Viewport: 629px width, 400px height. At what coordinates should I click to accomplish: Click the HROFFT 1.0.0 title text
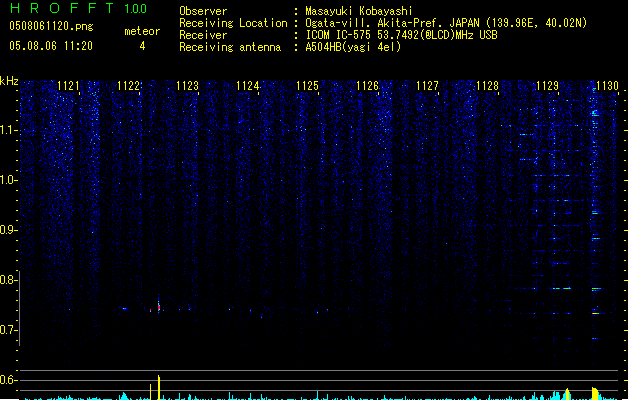78,8
